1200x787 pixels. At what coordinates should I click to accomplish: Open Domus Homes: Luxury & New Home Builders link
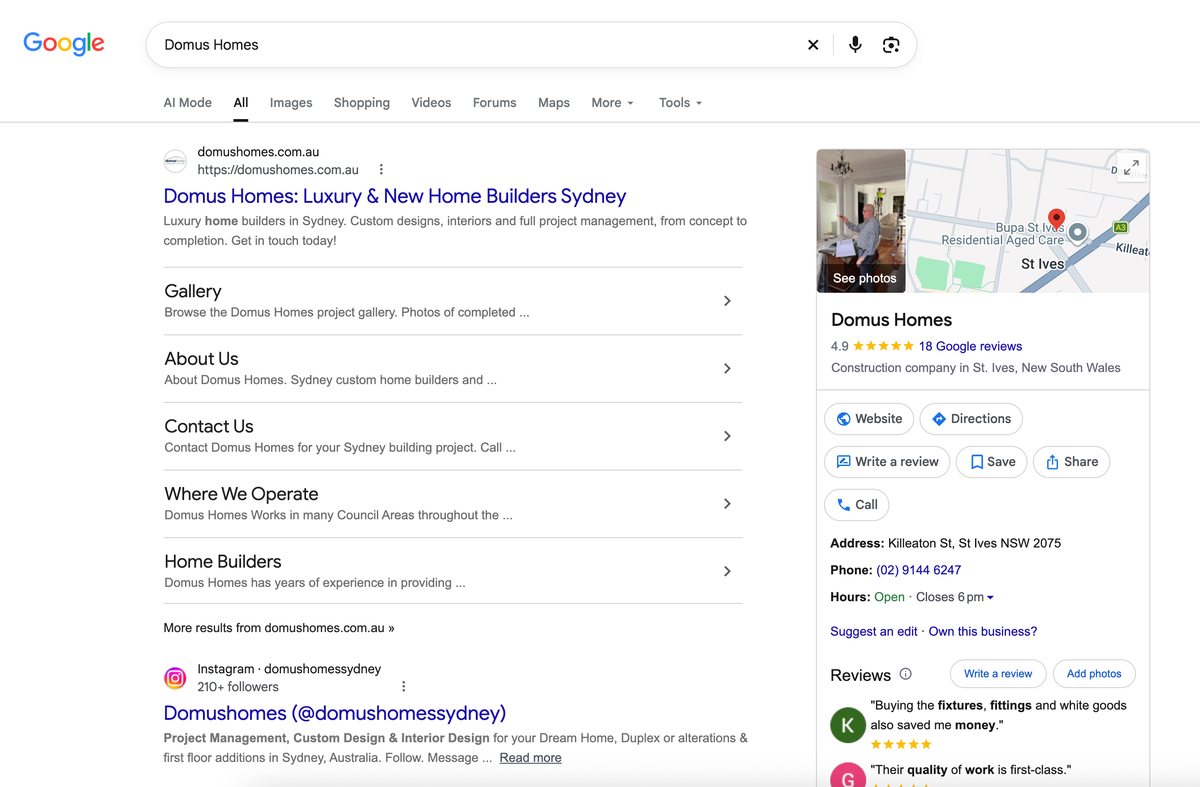click(x=395, y=196)
